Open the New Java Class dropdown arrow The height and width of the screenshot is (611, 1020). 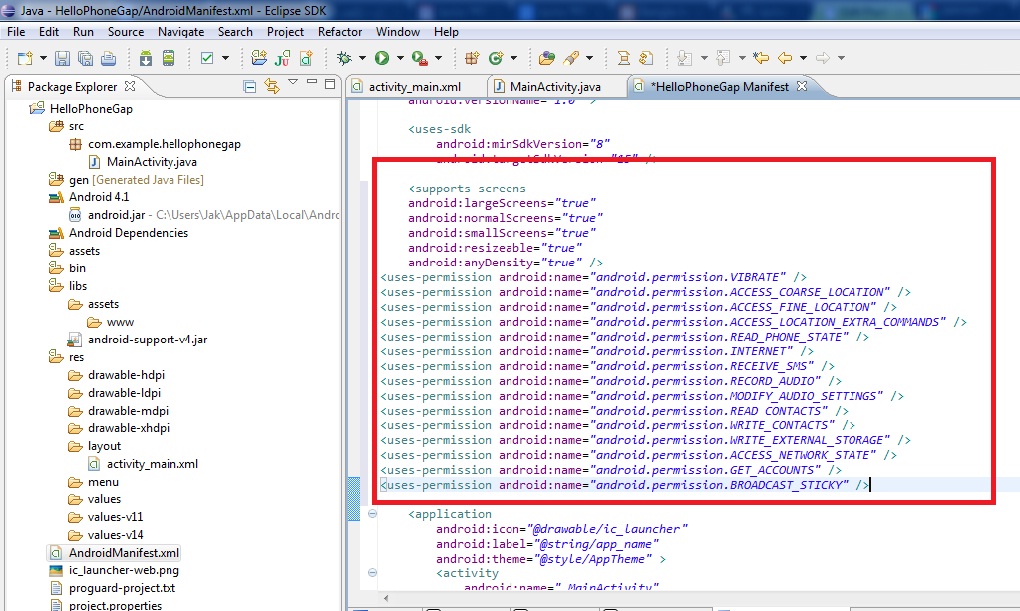click(513, 58)
